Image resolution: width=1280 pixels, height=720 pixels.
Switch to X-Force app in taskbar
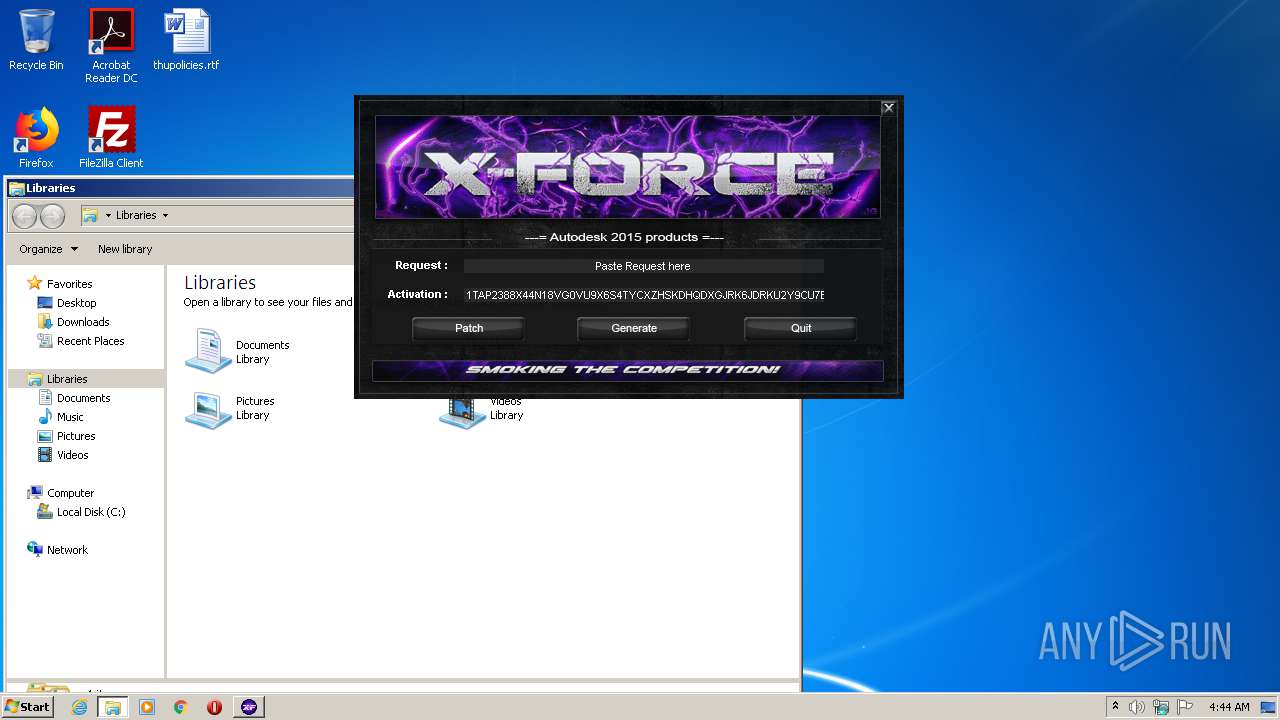click(249, 707)
